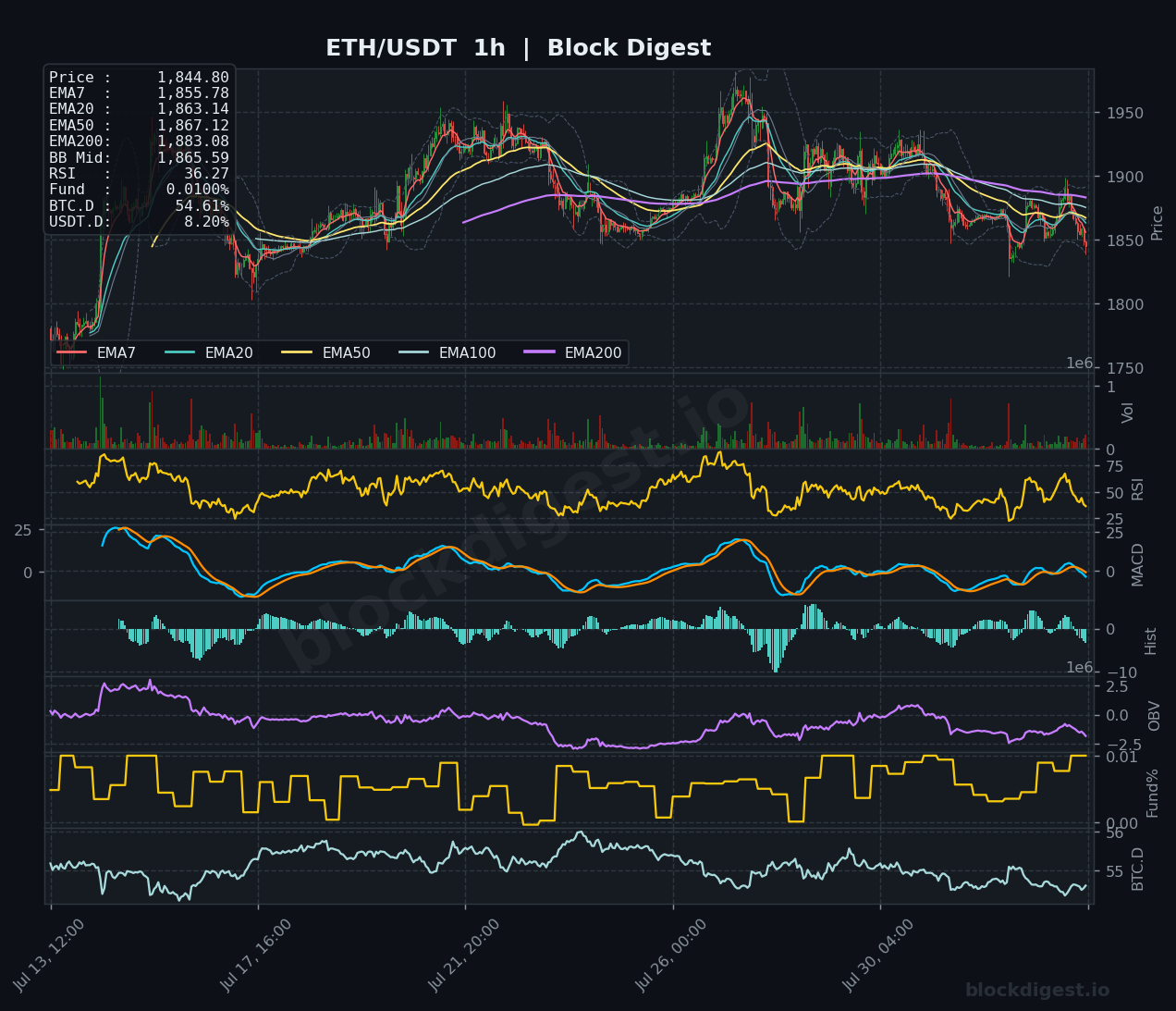Click the EMA20 1,863.14 value row
Screen dimensions: 1176x1011
pos(139,109)
